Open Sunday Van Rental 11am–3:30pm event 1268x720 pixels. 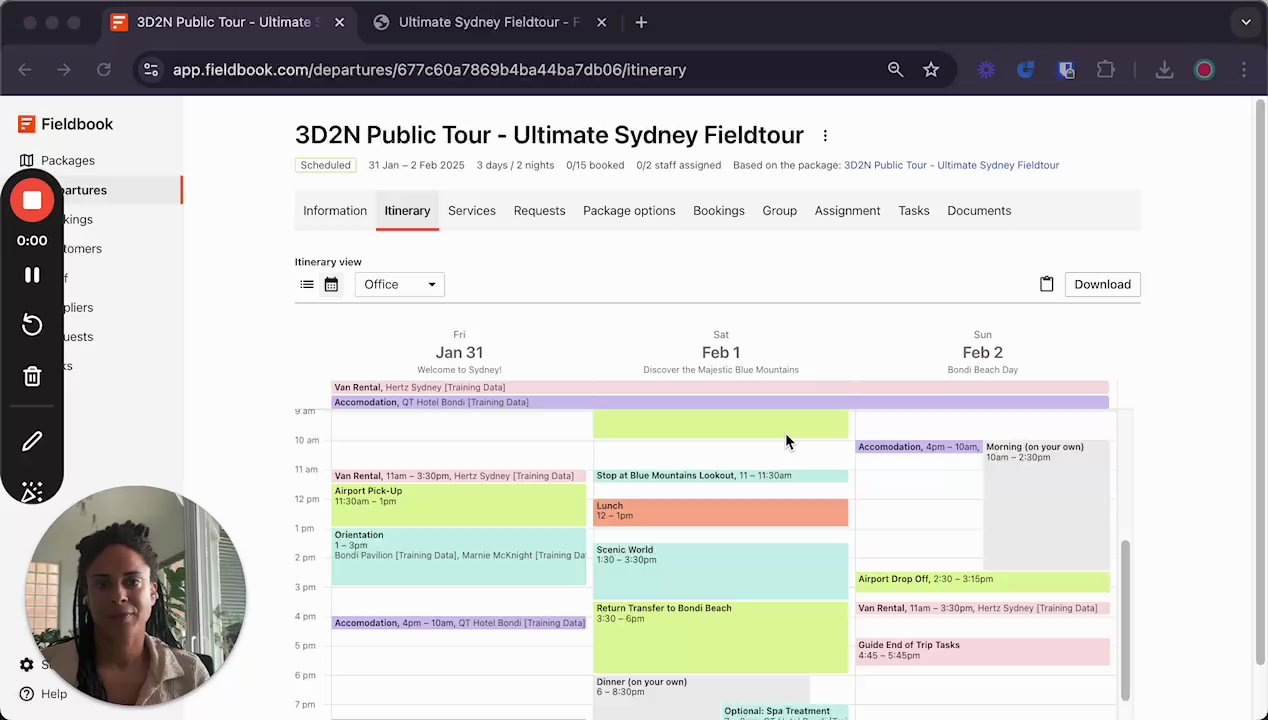coord(982,608)
